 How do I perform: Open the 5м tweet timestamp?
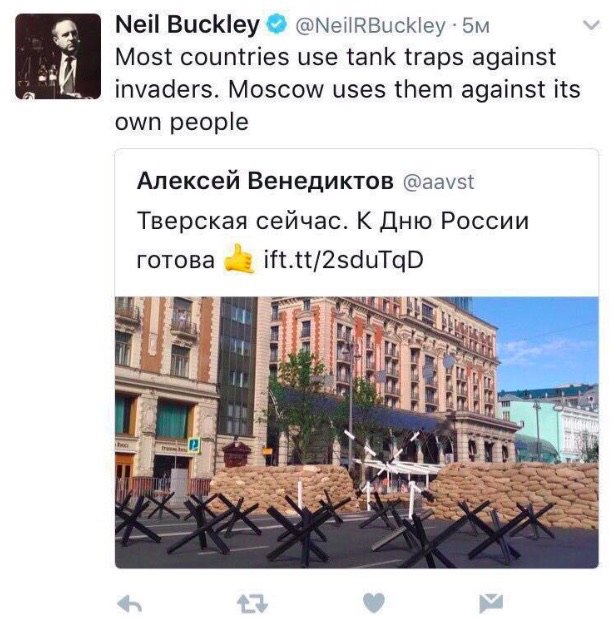tap(476, 26)
